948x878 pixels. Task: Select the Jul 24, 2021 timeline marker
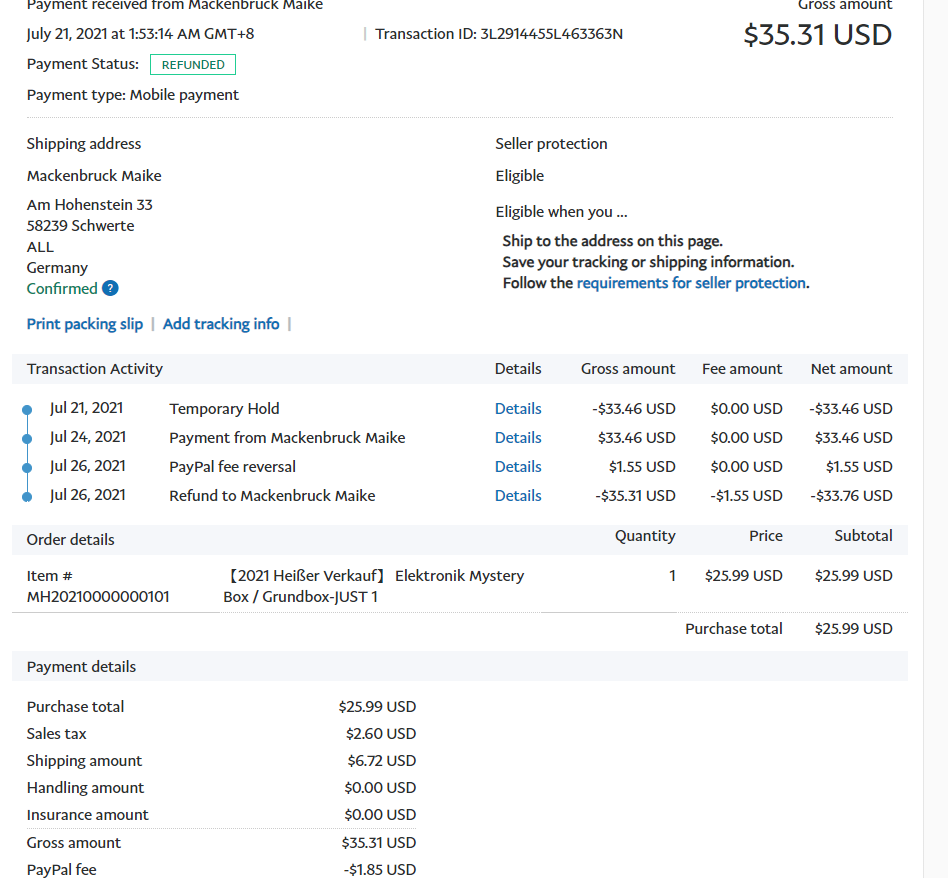pyautogui.click(x=27, y=439)
